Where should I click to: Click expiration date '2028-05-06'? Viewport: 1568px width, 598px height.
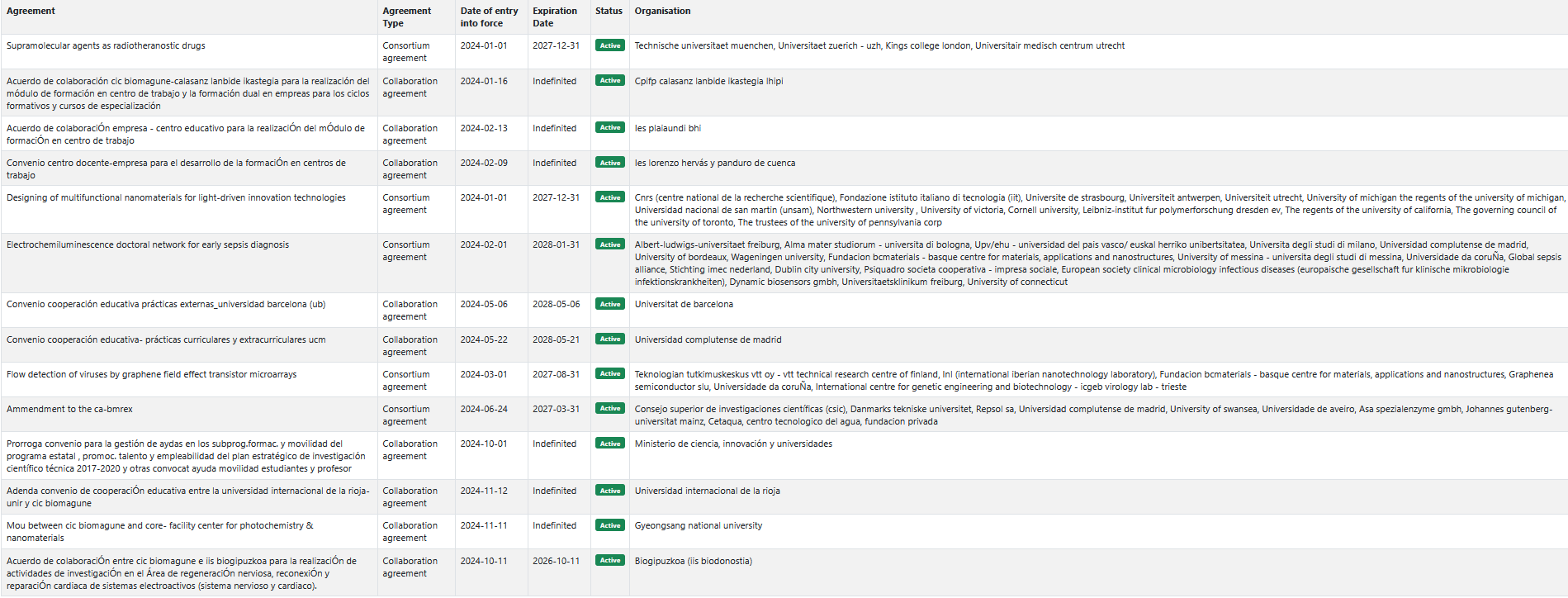point(557,304)
